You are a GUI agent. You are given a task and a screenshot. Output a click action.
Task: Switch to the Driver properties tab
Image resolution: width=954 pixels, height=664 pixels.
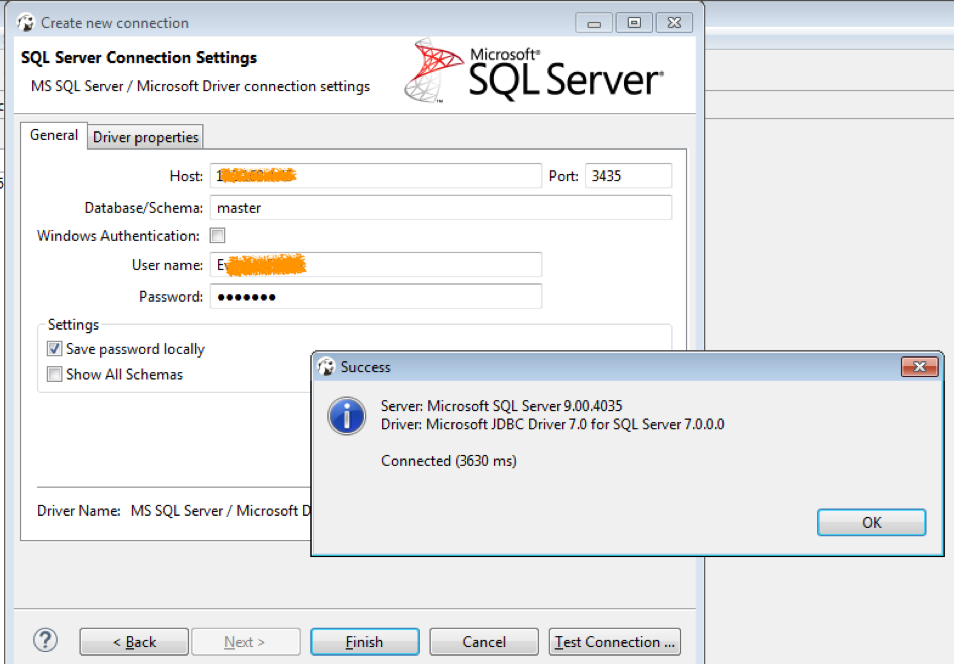pyautogui.click(x=146, y=137)
